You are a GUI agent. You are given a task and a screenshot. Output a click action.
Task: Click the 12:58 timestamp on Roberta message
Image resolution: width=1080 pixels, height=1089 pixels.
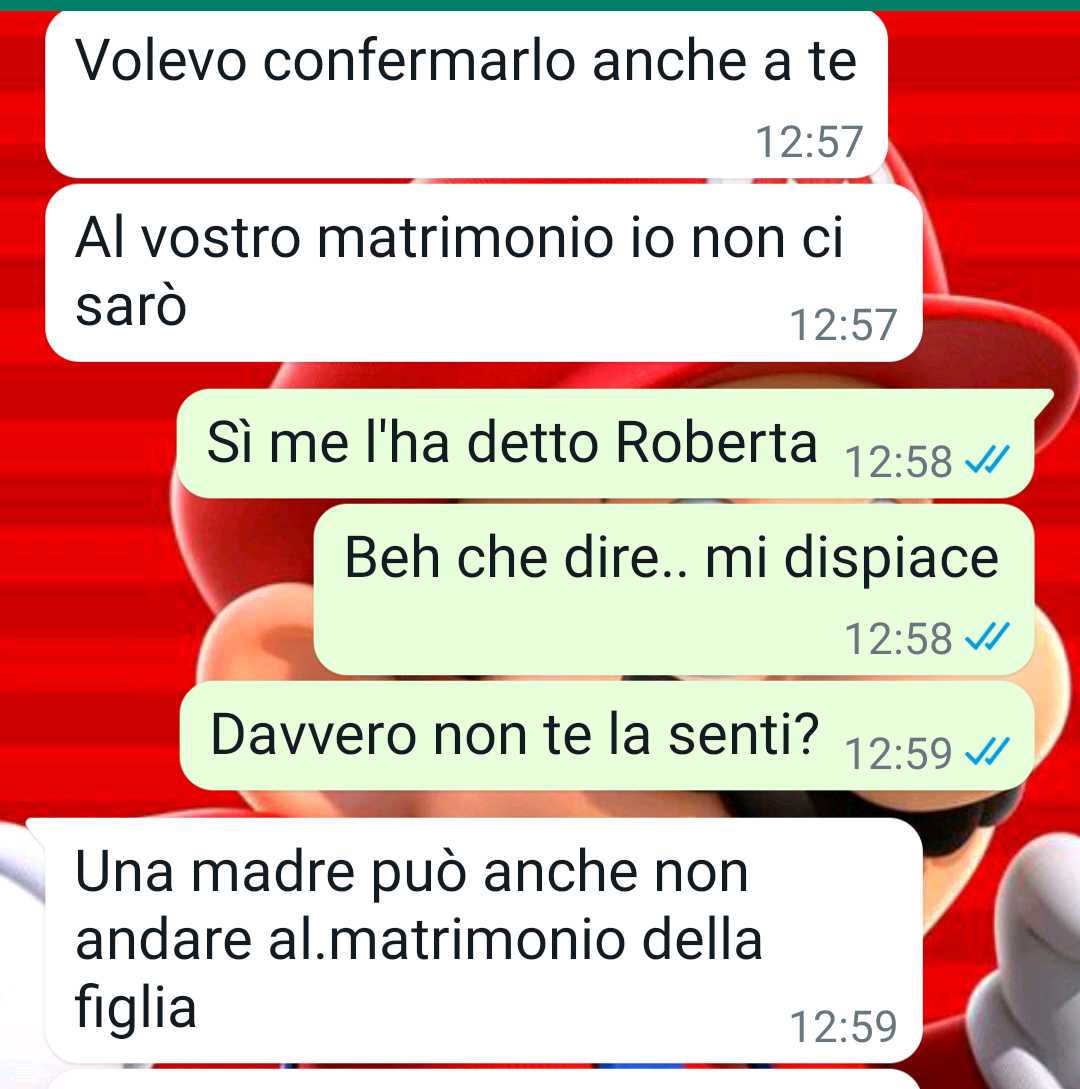tap(898, 461)
